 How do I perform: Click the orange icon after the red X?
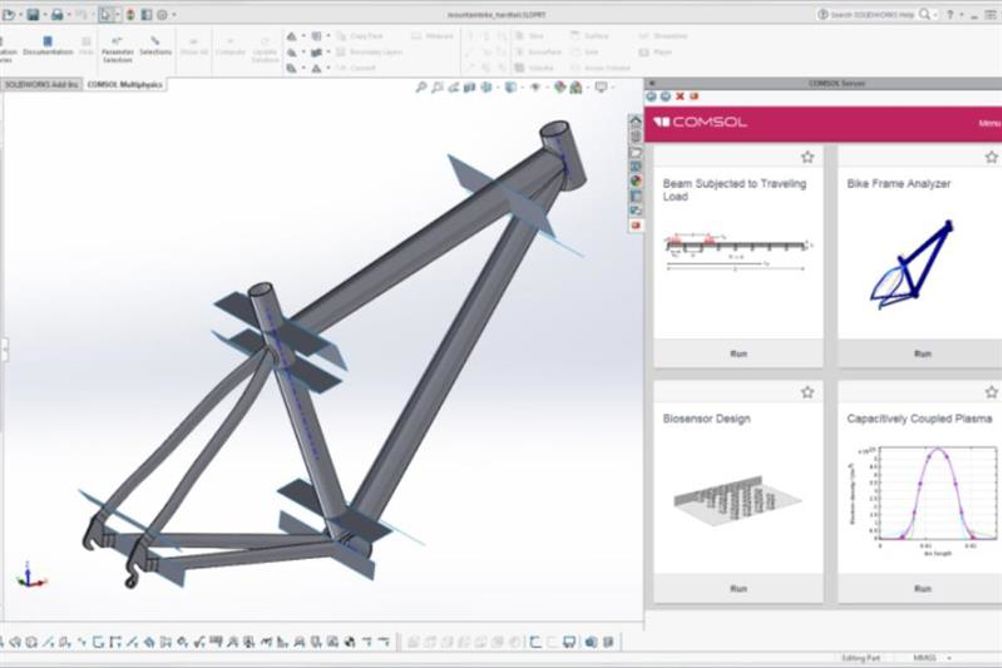[x=693, y=96]
